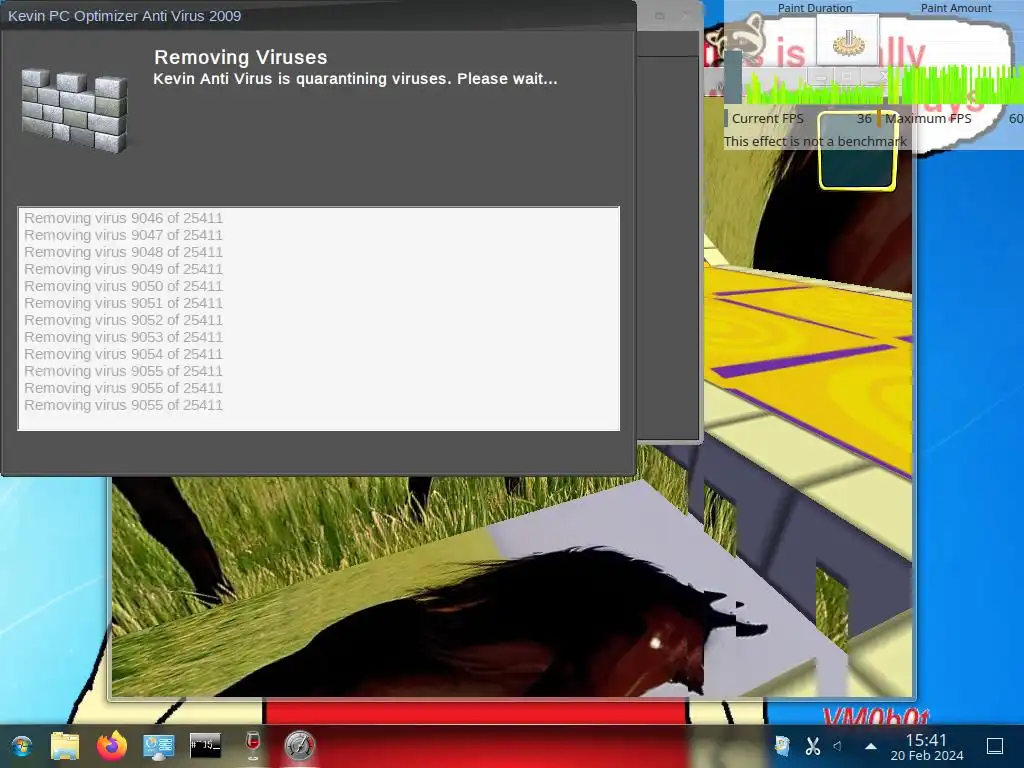
Task: Launch Firefox from the taskbar
Action: click(112, 746)
